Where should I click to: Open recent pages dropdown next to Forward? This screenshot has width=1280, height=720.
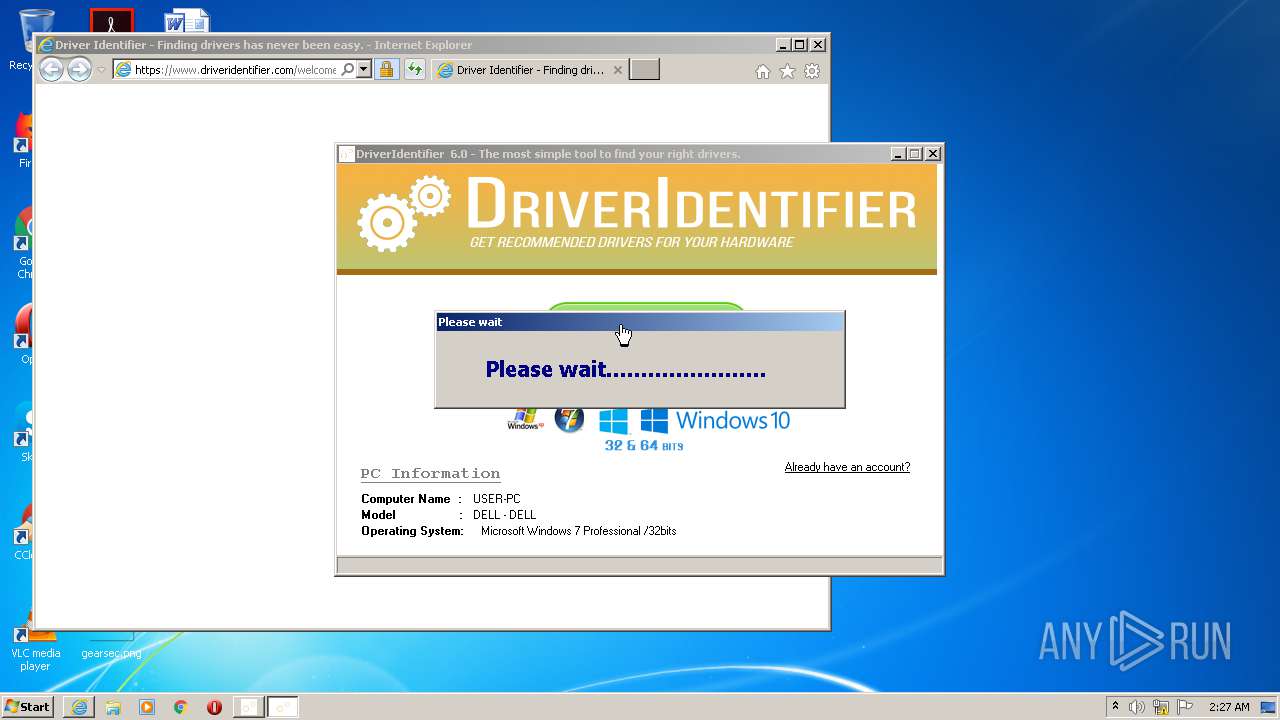[x=101, y=70]
